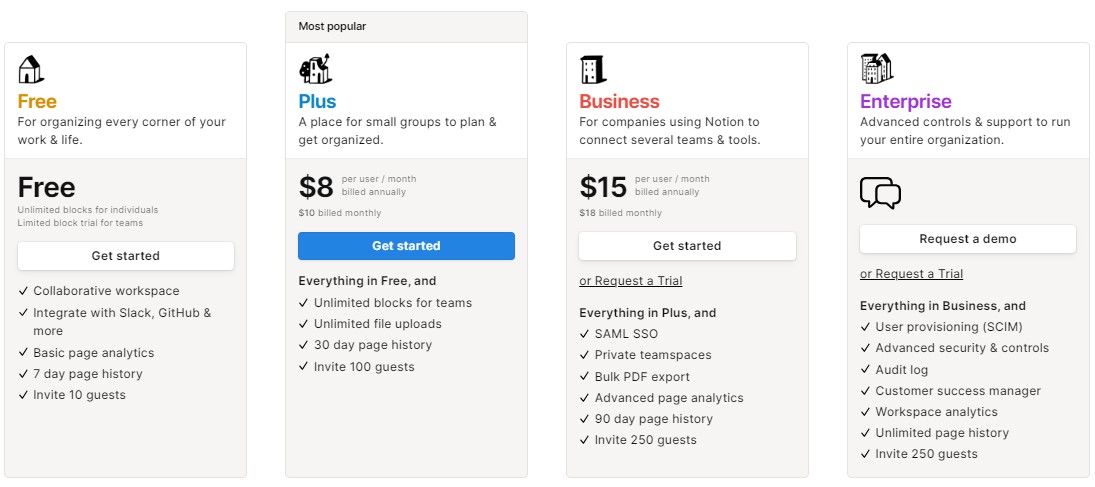Open Enterprise plan's Request a Trial link
Viewport: 1095px width, 487px height.
tap(911, 274)
